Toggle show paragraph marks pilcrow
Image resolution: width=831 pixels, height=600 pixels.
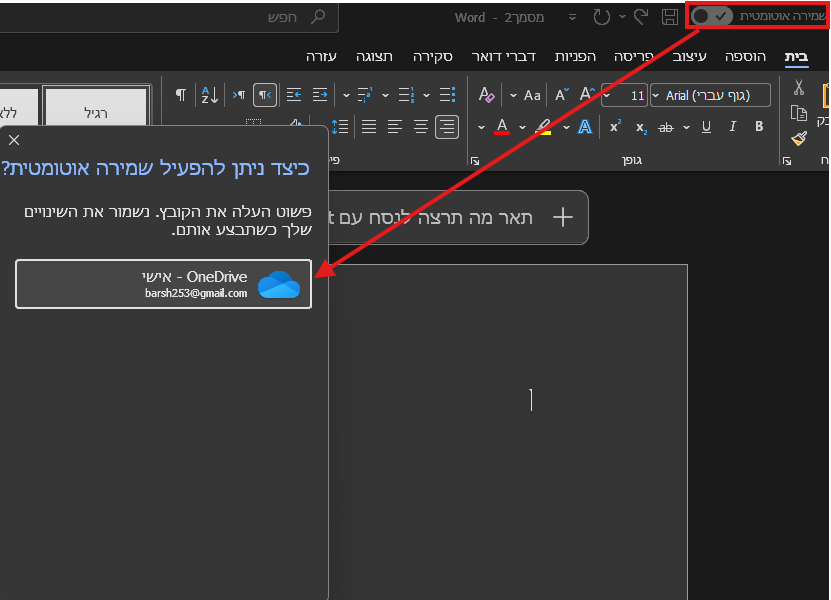(181, 95)
